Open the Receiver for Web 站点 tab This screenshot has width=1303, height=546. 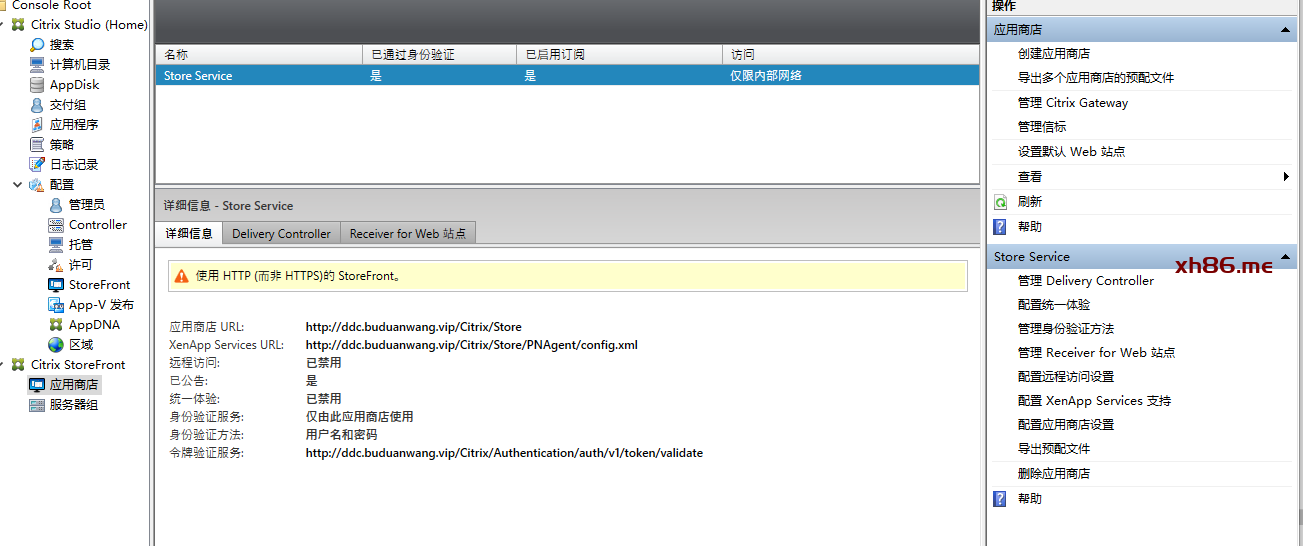click(x=408, y=233)
